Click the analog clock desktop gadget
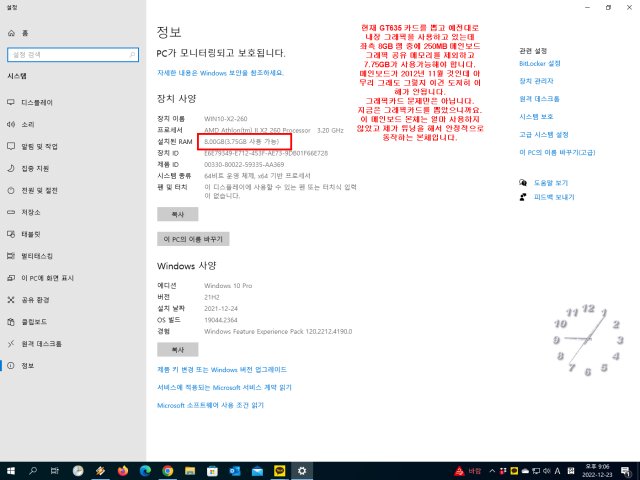This screenshot has height=480, width=640. [x=589, y=340]
